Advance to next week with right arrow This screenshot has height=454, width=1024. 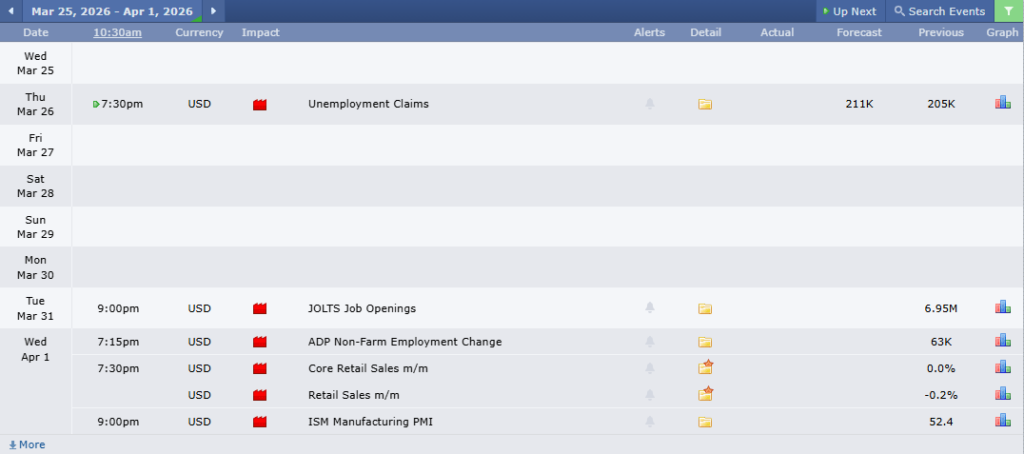click(213, 11)
